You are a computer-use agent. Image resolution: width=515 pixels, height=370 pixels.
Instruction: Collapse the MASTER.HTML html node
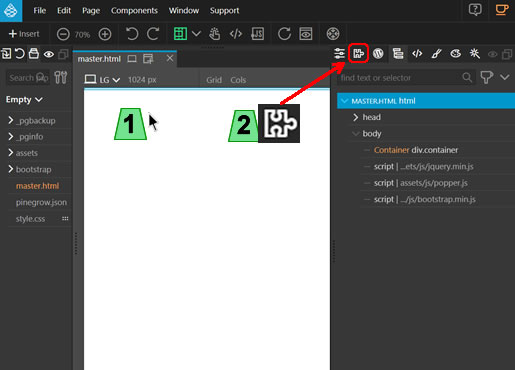(x=345, y=101)
